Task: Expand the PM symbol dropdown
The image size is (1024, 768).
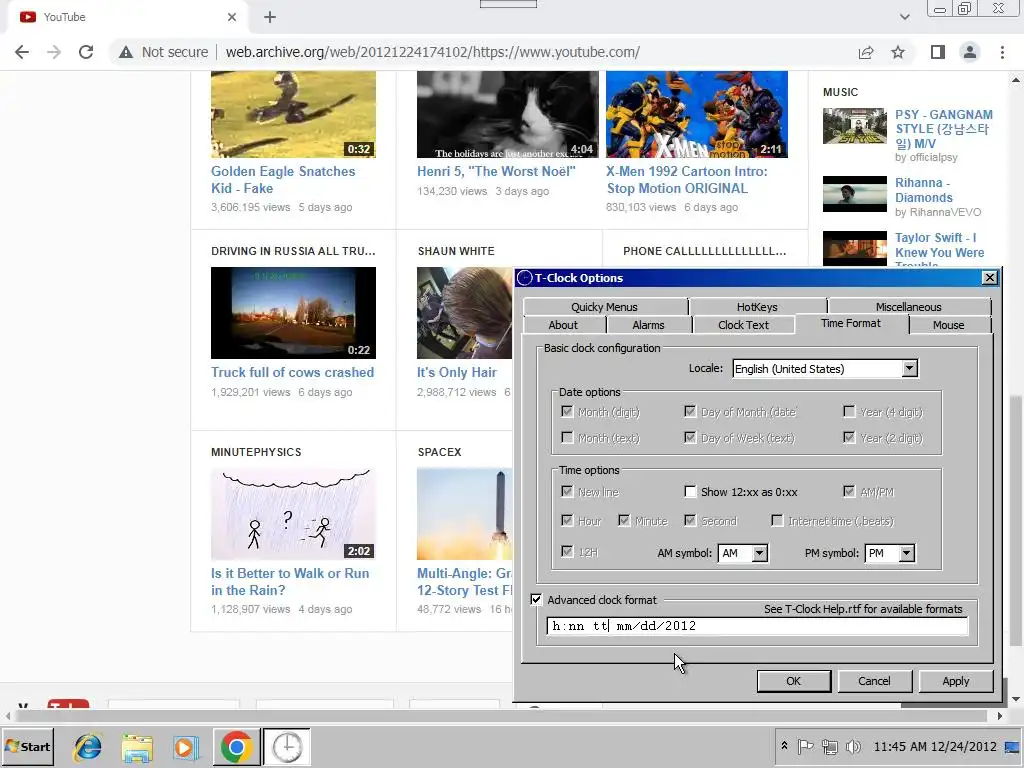Action: 906,553
